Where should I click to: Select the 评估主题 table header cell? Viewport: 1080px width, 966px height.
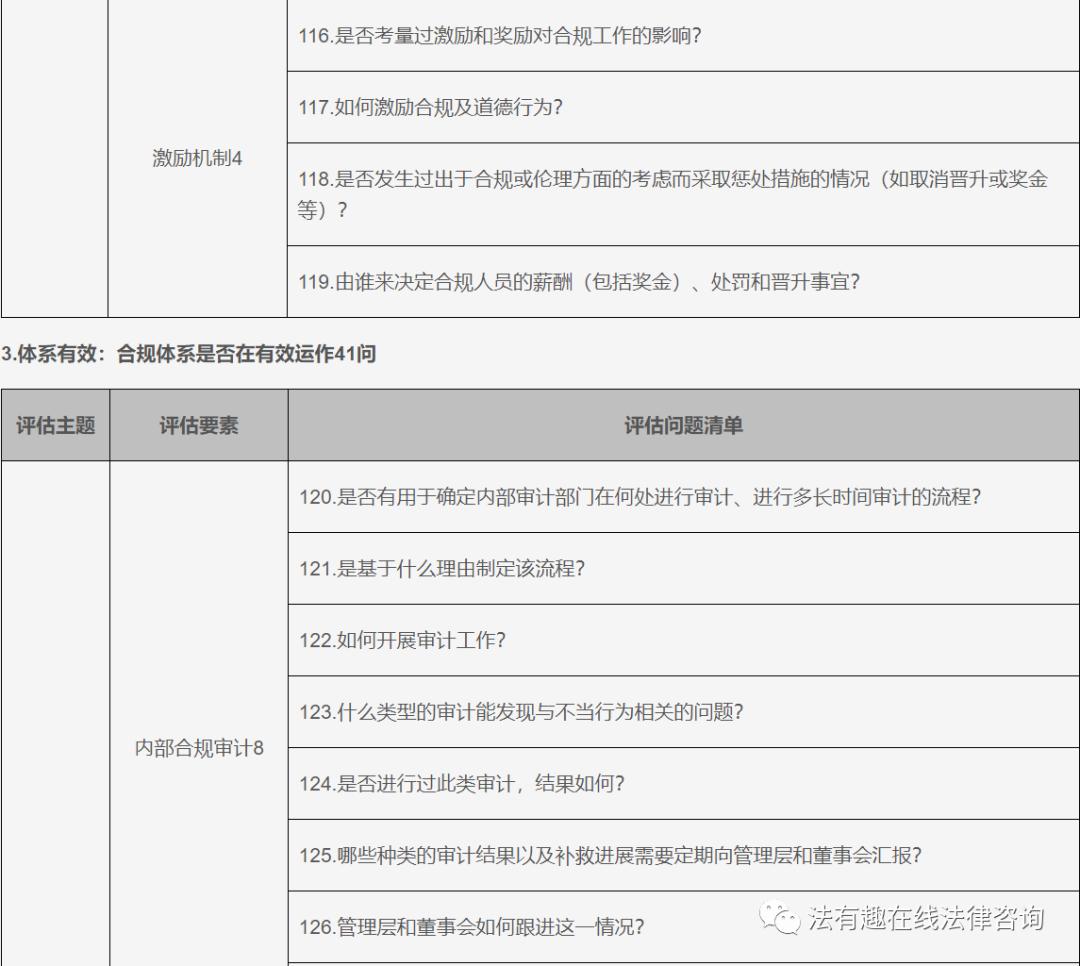pyautogui.click(x=55, y=425)
